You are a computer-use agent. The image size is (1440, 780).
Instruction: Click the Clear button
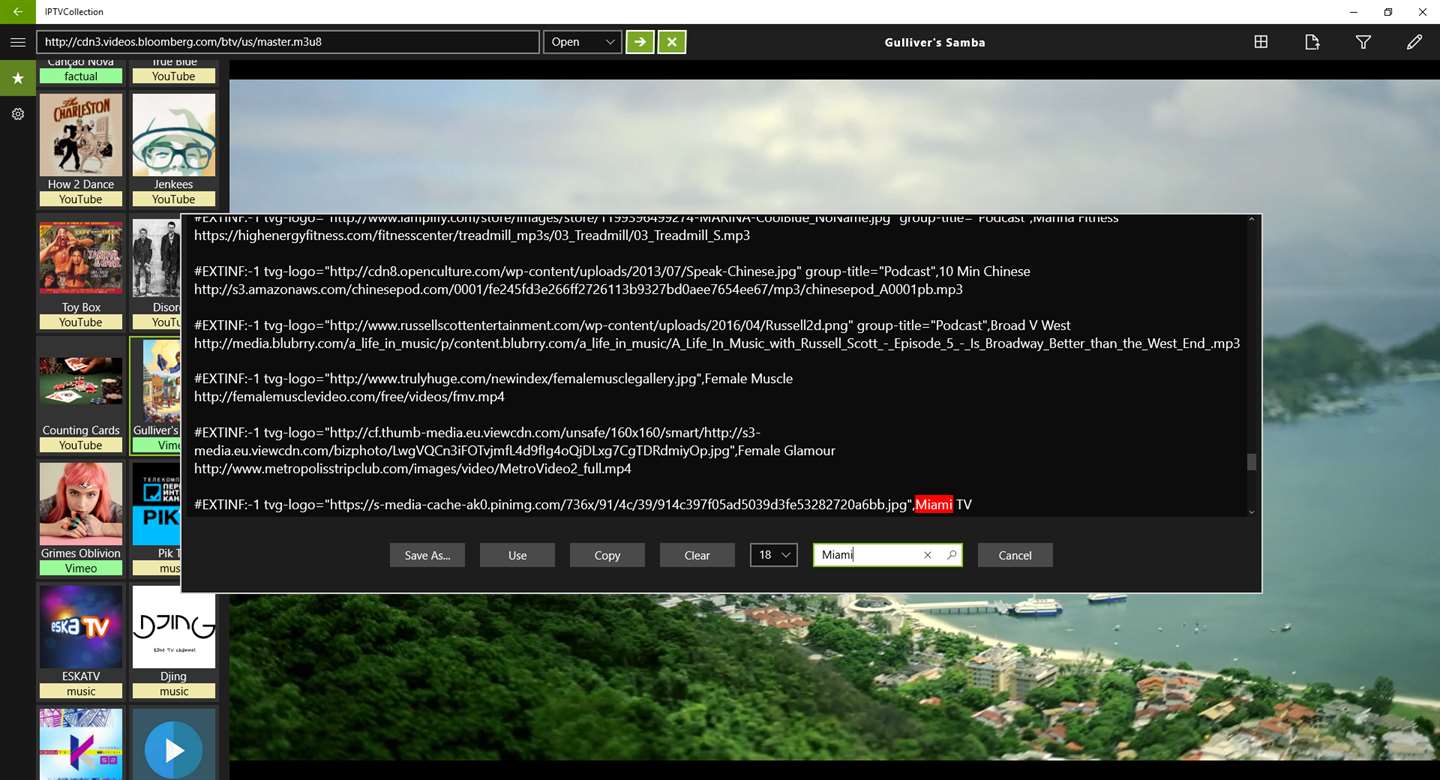[x=697, y=555]
